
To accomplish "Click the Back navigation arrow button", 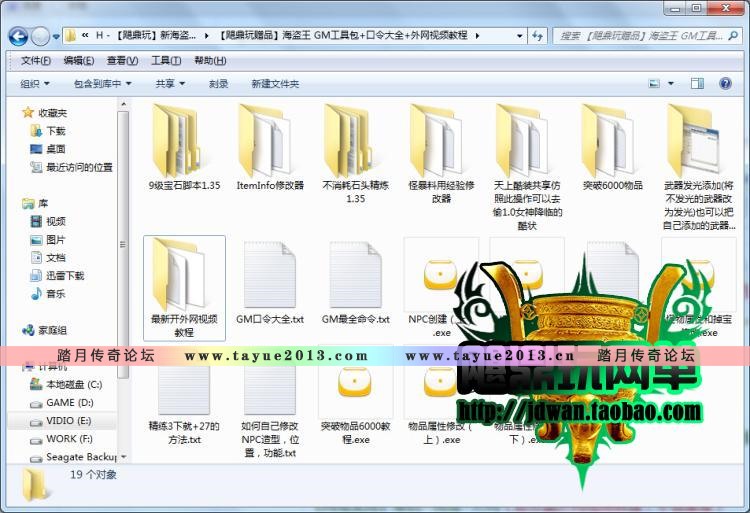I will tap(18, 37).
